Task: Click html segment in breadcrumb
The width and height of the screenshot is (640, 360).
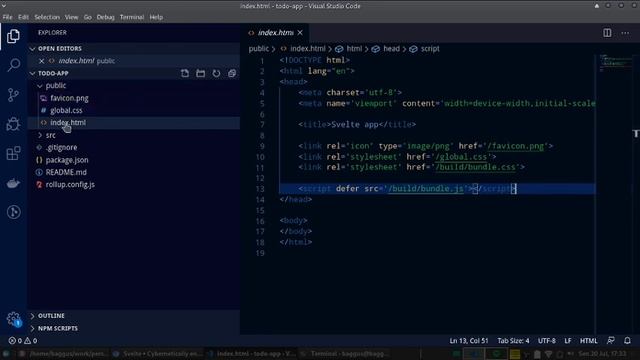Action: (x=354, y=49)
